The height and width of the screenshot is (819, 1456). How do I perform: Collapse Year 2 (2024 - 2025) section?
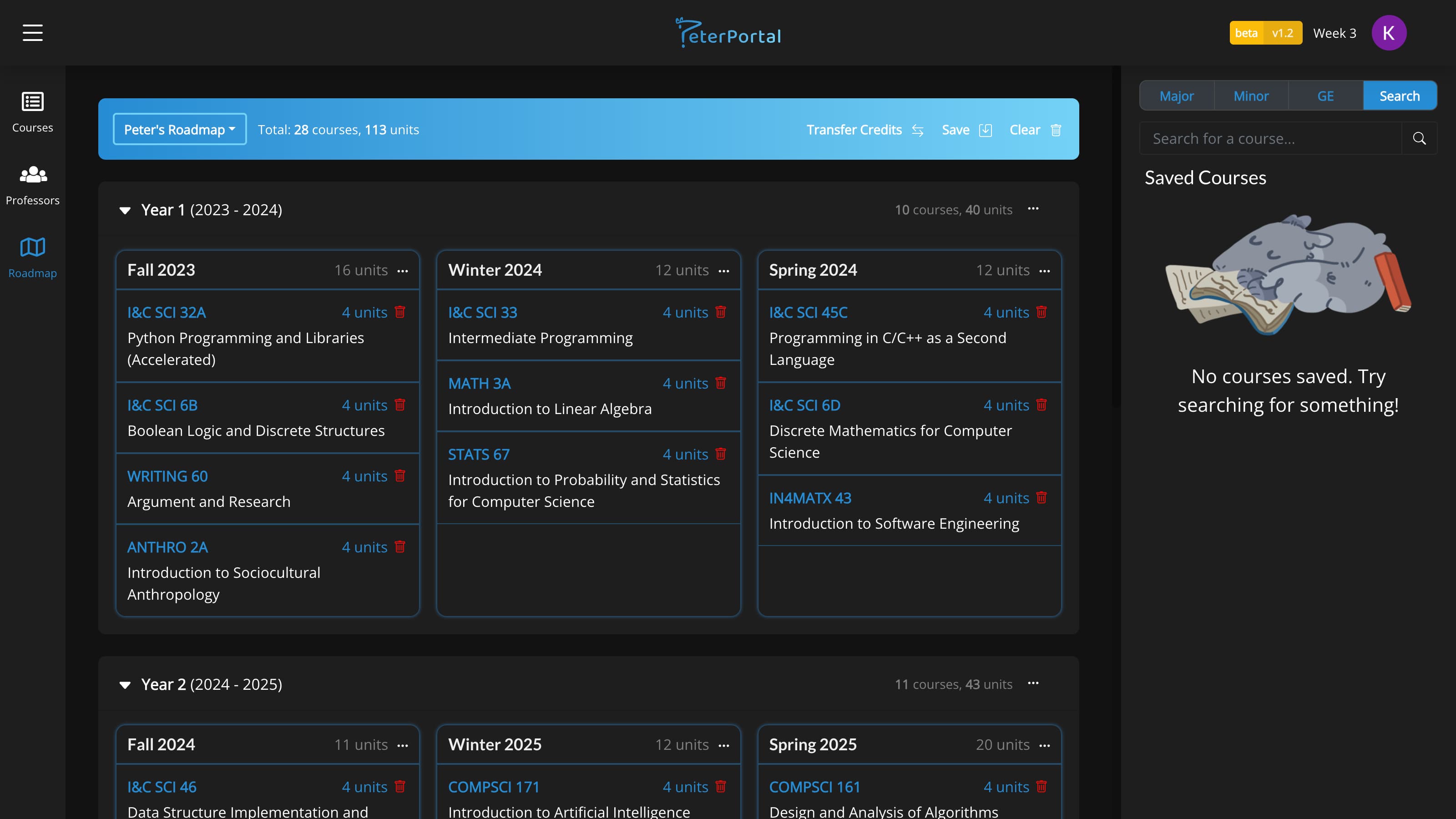125,684
